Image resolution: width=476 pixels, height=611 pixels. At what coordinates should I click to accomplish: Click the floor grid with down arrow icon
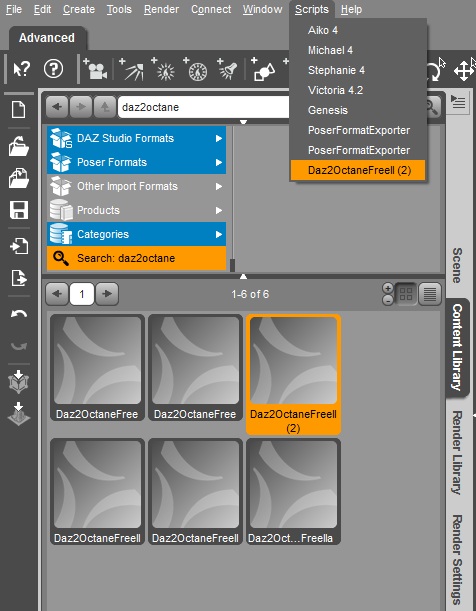pos(18,413)
